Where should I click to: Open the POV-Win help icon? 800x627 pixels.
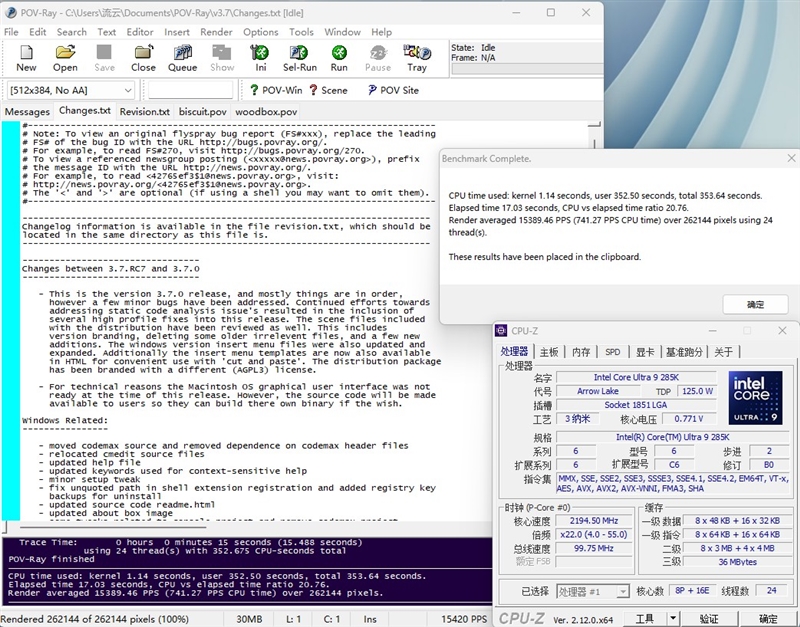click(x=275, y=90)
